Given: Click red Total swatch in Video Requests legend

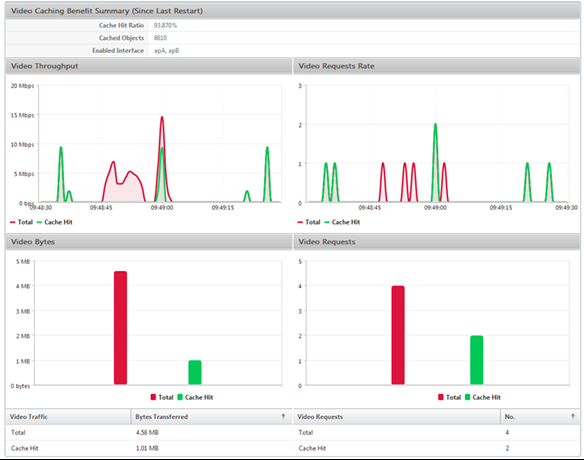Looking at the screenshot, I should pyautogui.click(x=441, y=397).
